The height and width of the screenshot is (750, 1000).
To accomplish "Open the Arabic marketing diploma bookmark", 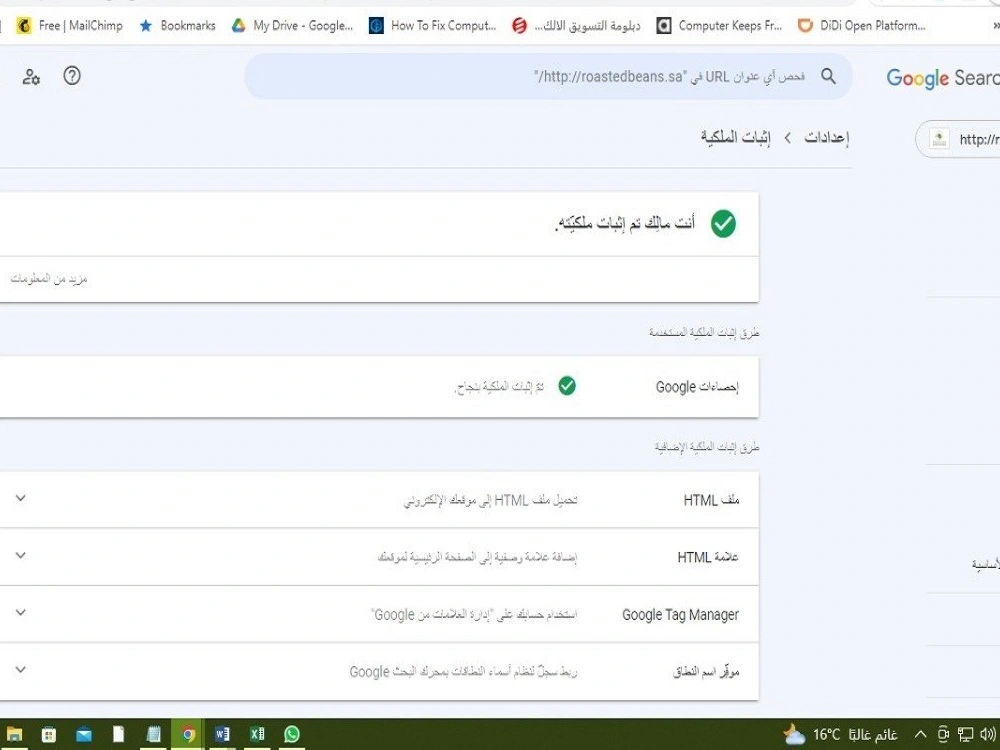I will click(x=577, y=26).
